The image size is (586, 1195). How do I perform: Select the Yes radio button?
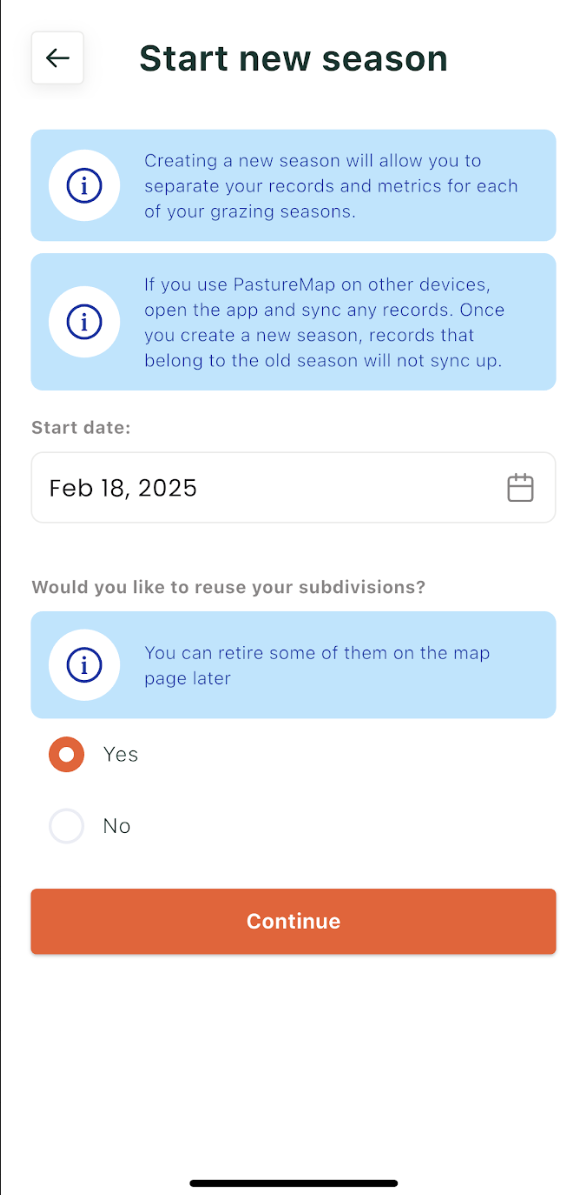(x=66, y=754)
